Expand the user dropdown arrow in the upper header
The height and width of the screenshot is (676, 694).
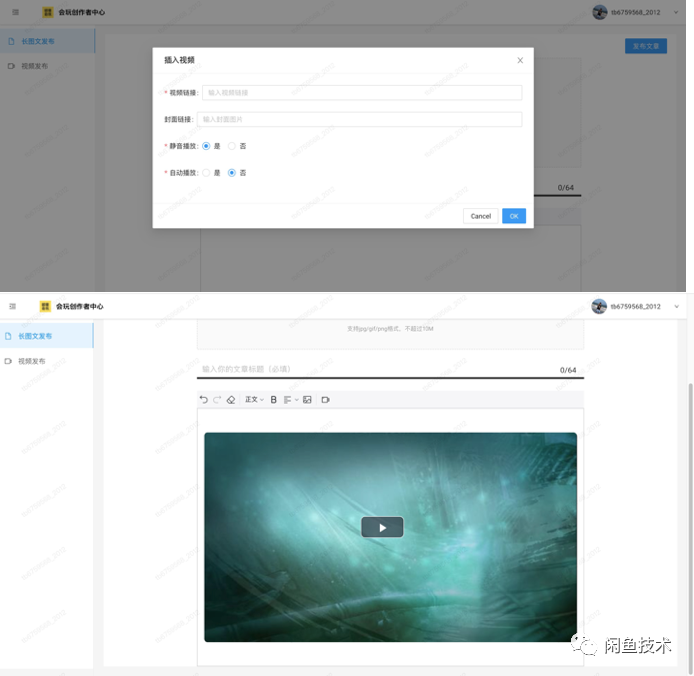click(x=676, y=12)
